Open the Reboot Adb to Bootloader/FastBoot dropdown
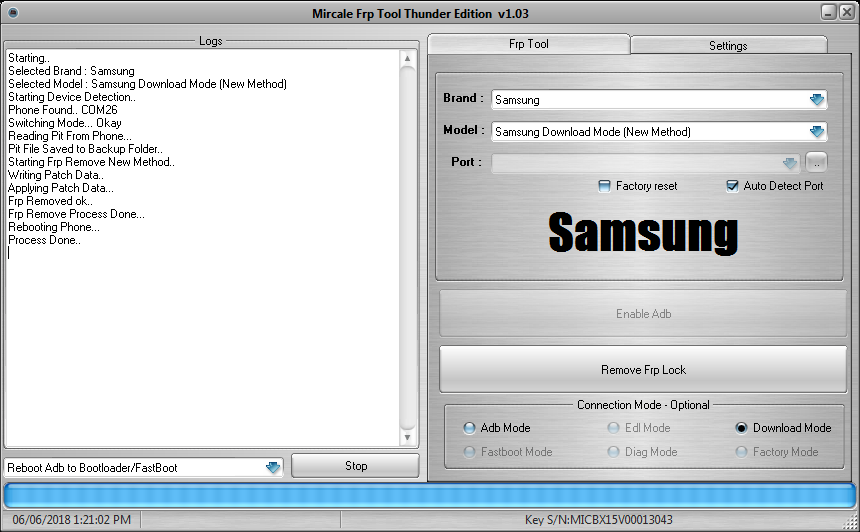The height and width of the screenshot is (532, 860). [273, 468]
